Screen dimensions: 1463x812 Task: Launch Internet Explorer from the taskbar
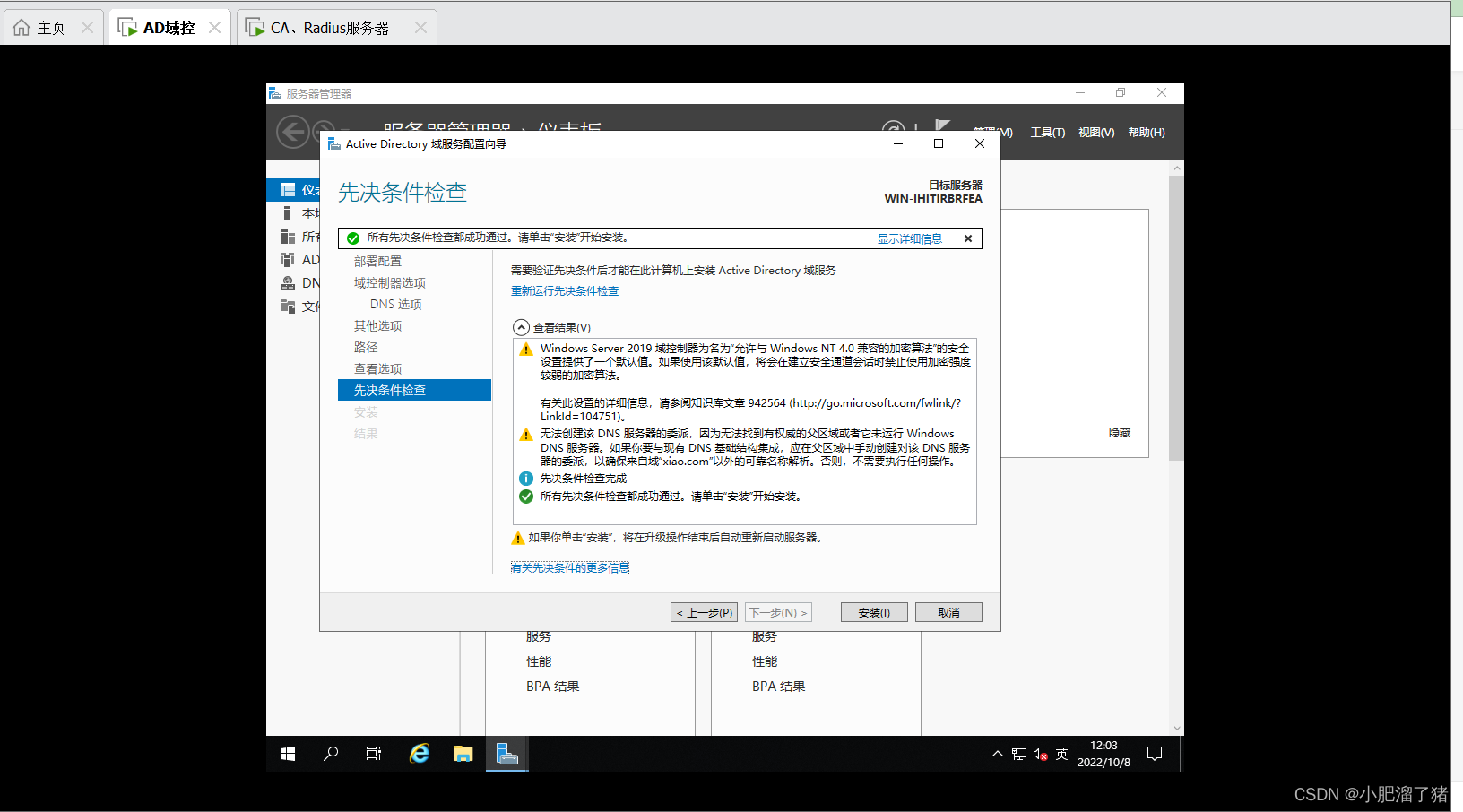tap(419, 755)
